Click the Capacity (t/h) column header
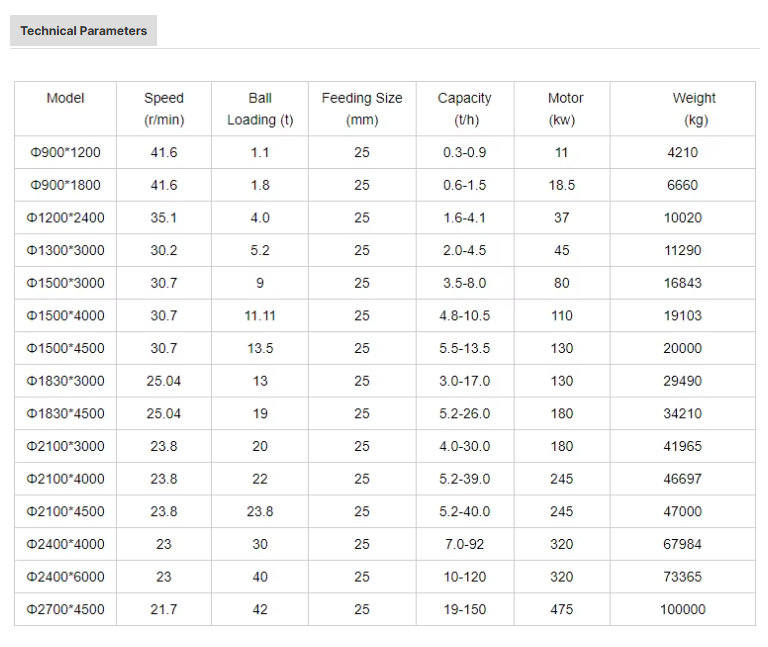This screenshot has width=768, height=647. (x=465, y=109)
